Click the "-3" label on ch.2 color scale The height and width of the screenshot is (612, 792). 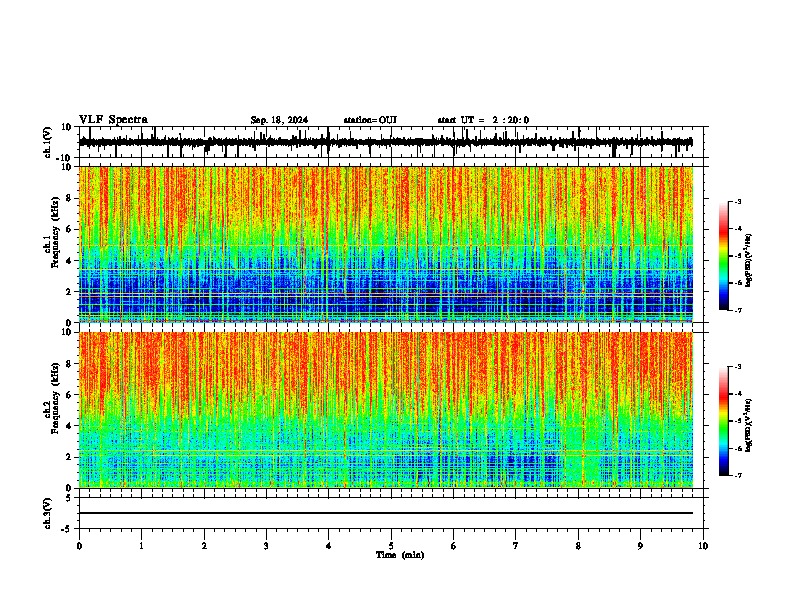point(738,367)
